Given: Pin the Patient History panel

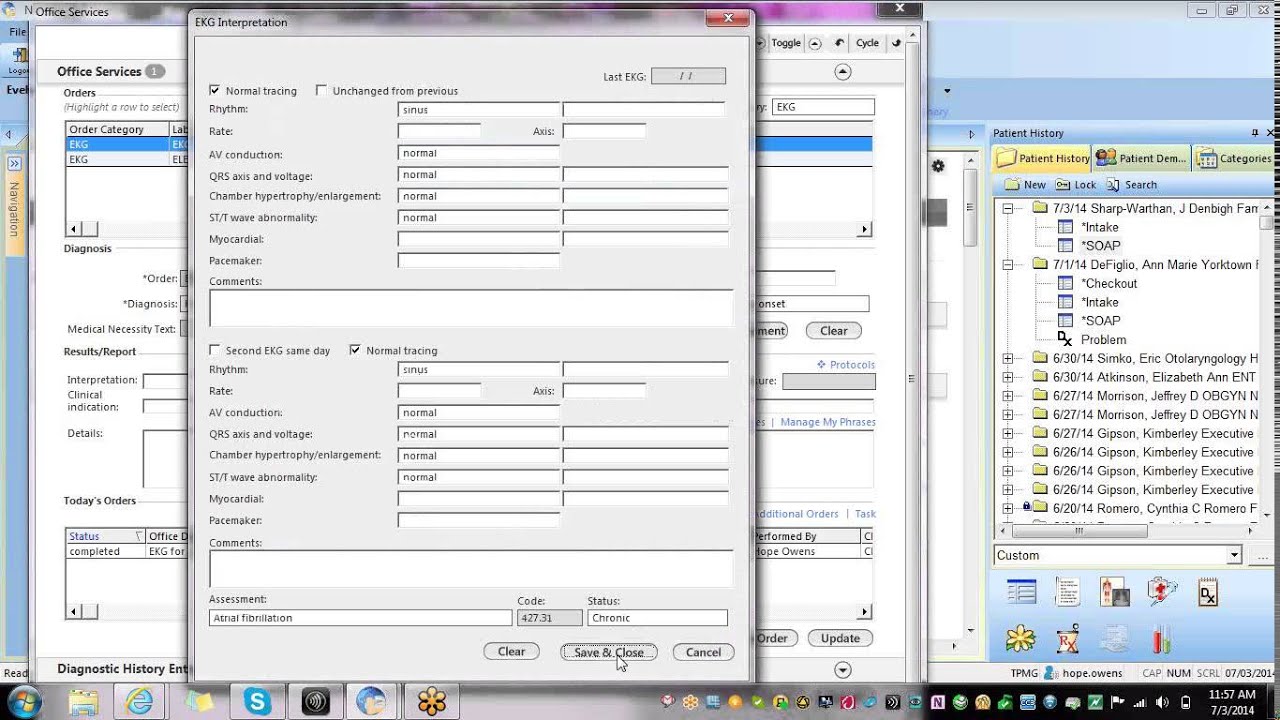Looking at the screenshot, I should click(x=1255, y=133).
